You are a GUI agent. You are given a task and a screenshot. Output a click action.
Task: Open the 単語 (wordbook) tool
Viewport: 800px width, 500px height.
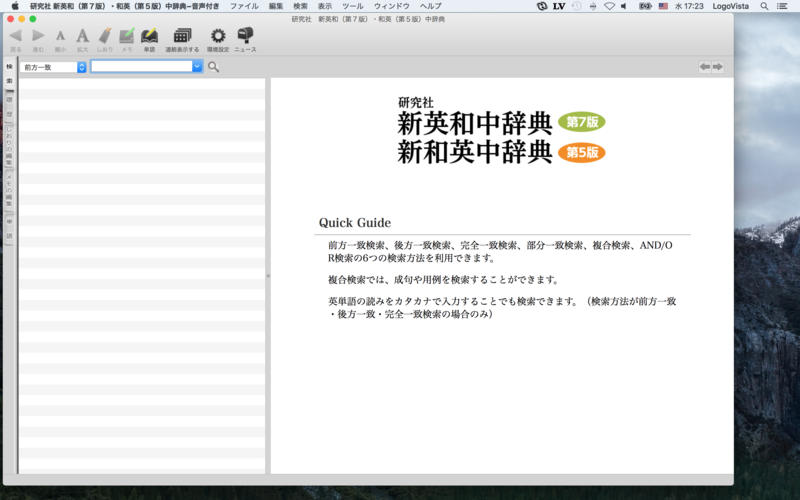(x=149, y=36)
